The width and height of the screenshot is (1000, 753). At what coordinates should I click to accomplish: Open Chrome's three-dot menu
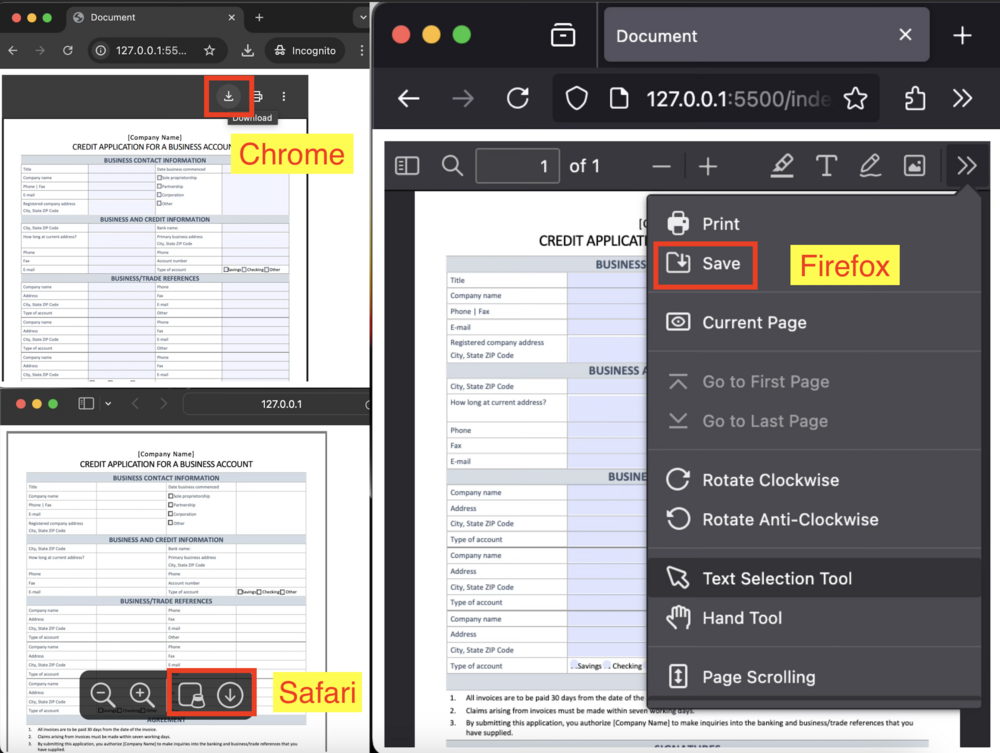click(x=360, y=50)
